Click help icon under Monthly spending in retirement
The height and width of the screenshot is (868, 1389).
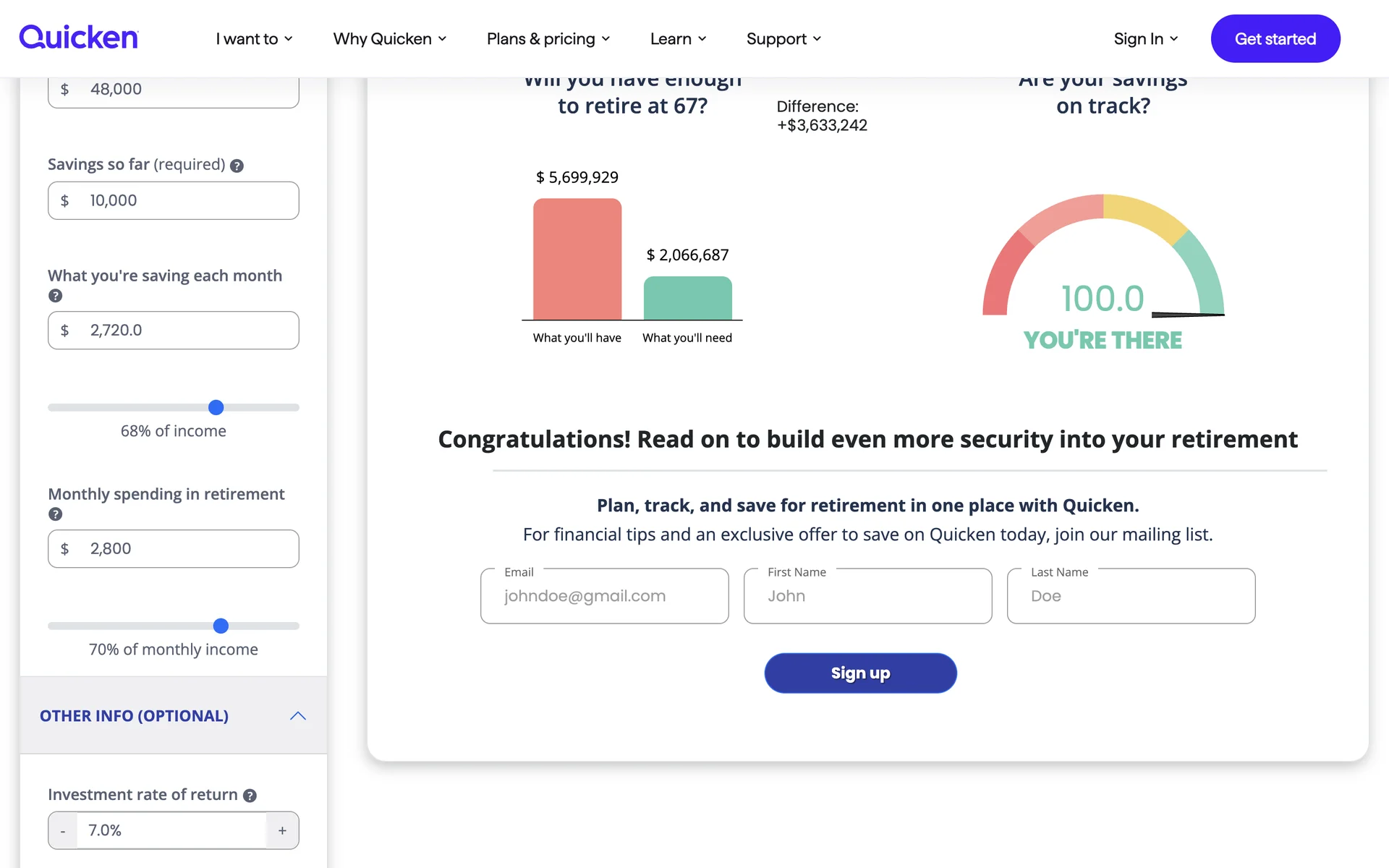(55, 514)
